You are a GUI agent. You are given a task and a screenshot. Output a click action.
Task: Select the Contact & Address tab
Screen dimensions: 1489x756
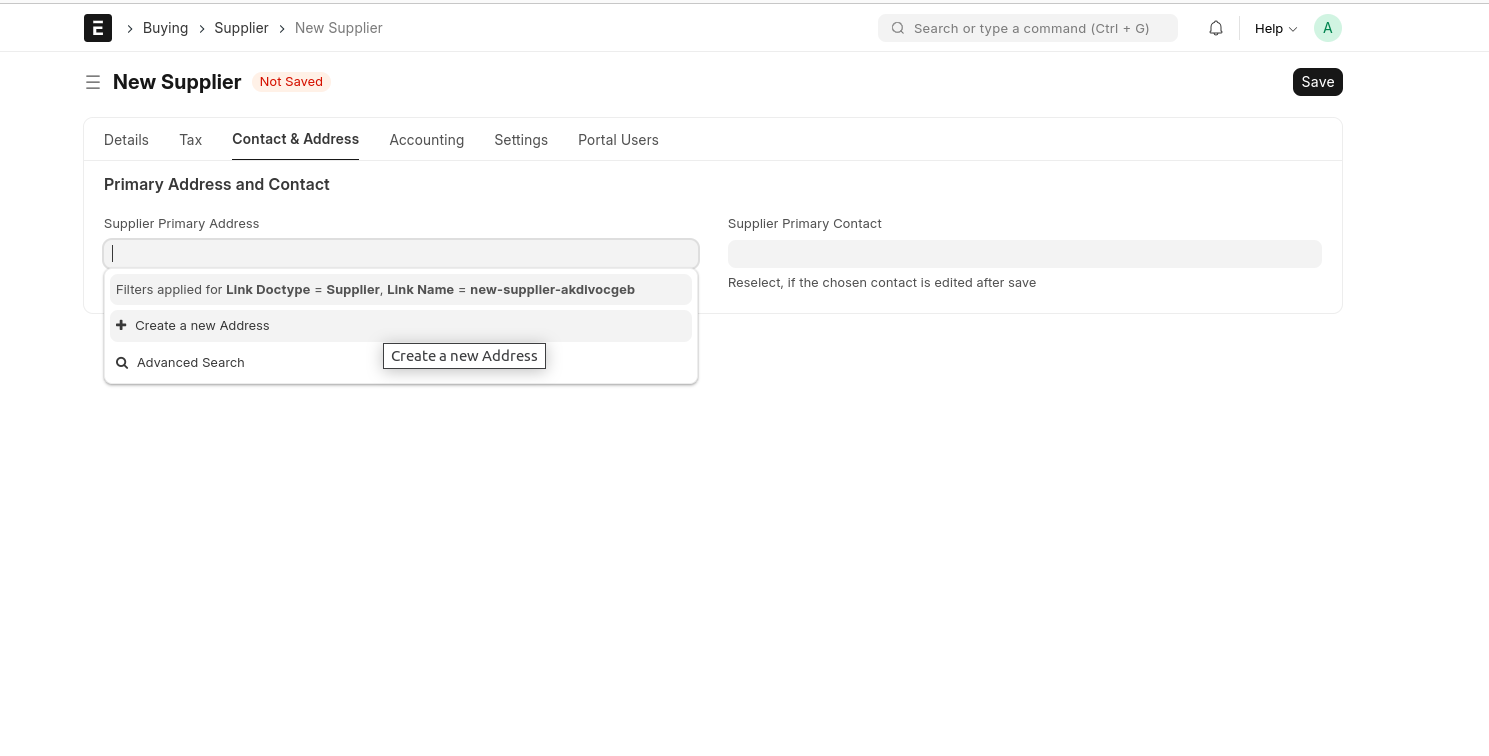tap(295, 139)
